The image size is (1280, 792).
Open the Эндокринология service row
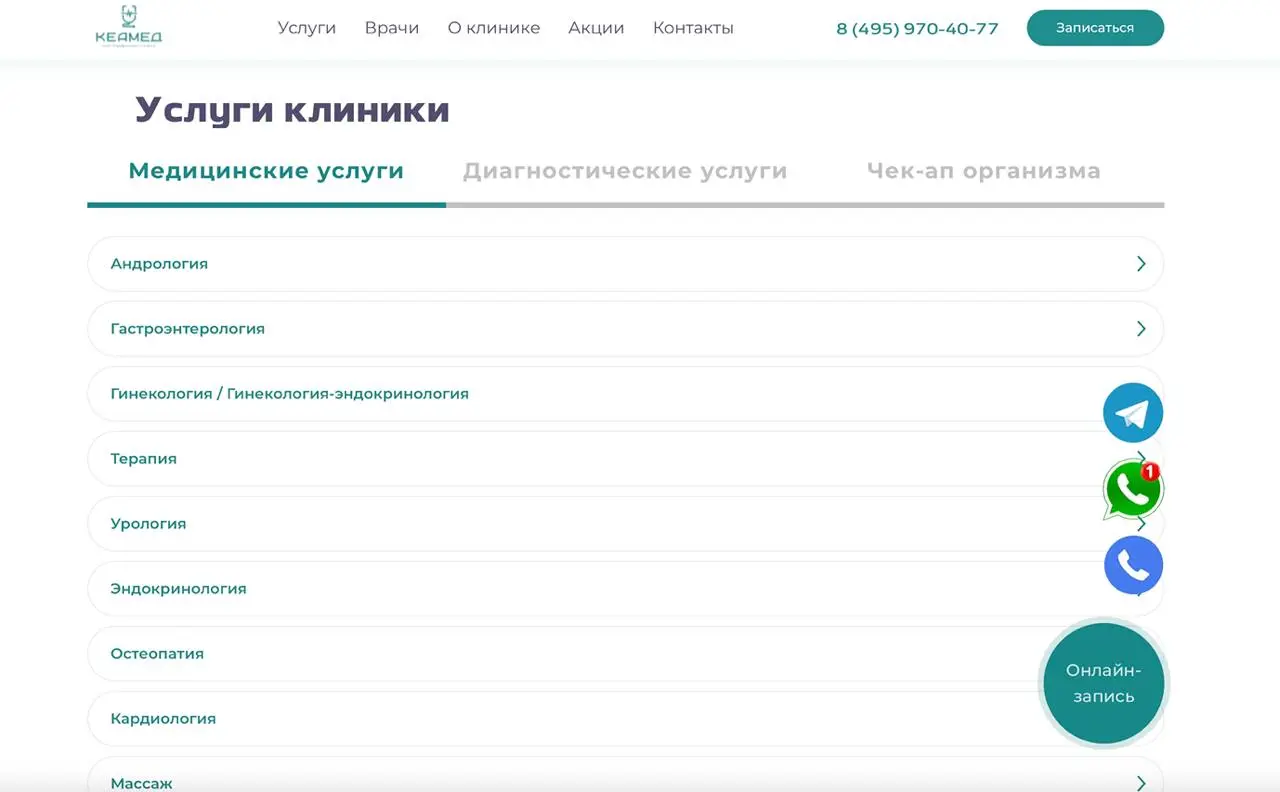coord(625,589)
